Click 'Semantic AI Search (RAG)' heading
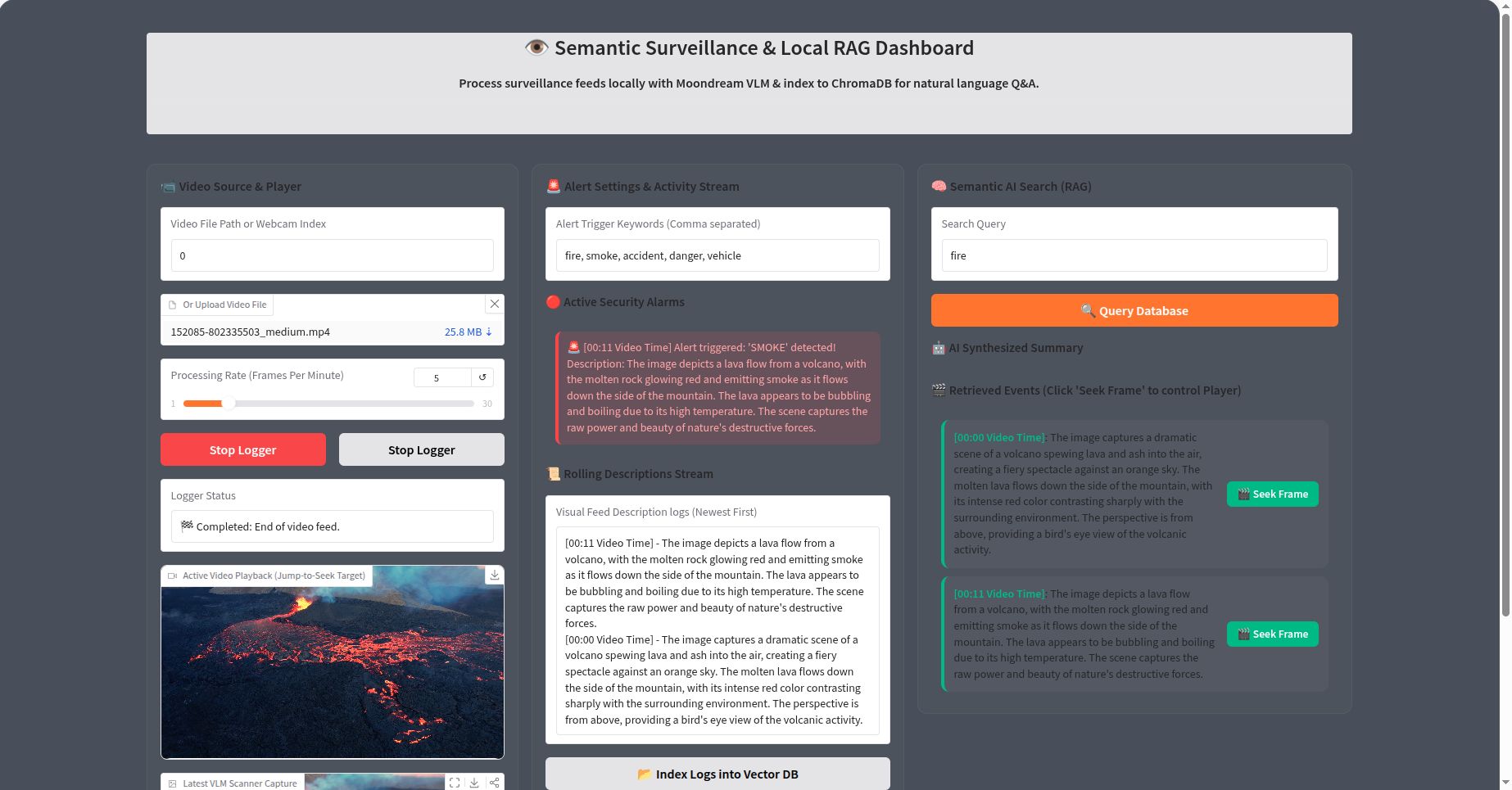 point(1012,187)
